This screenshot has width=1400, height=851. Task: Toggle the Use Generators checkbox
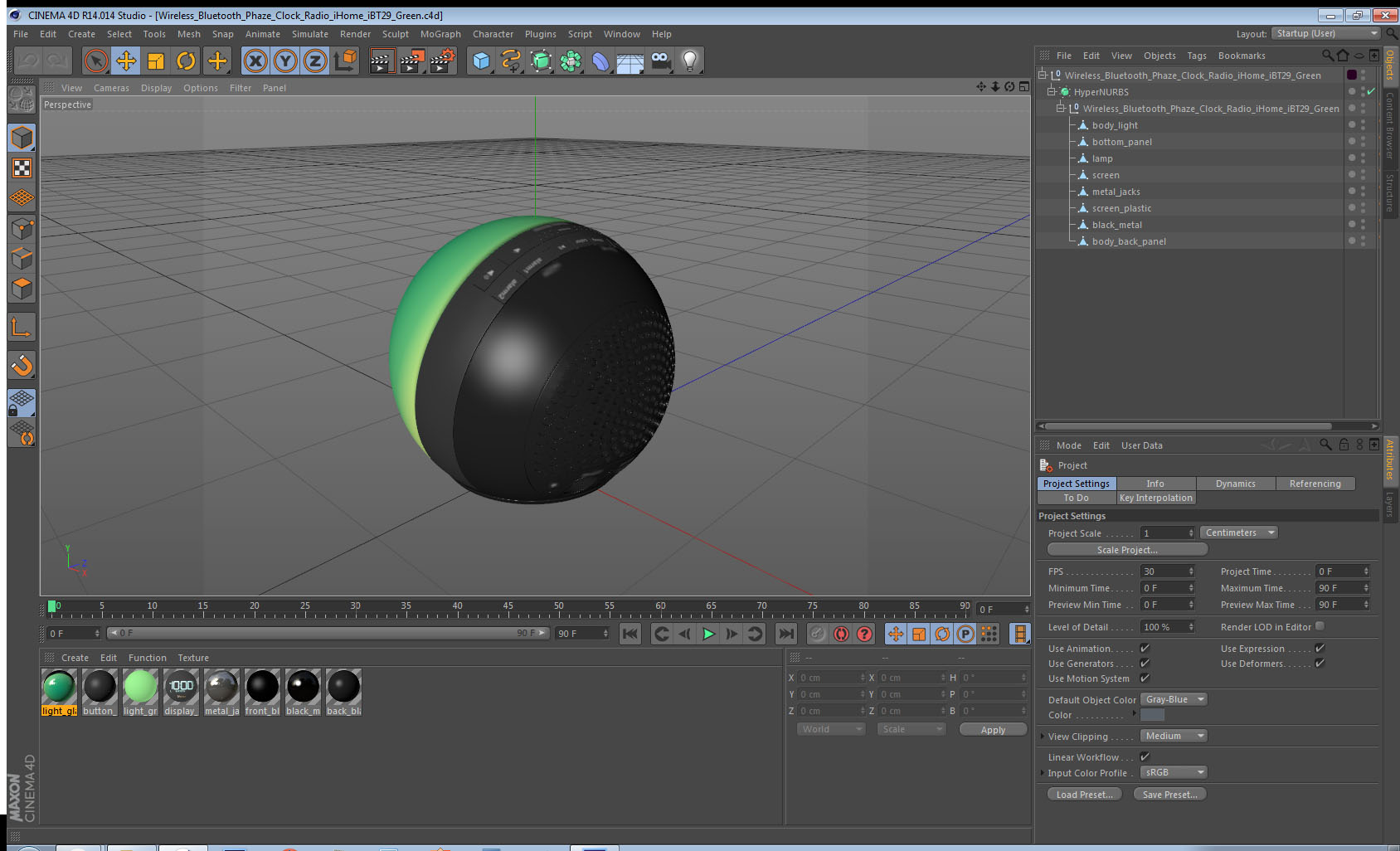1145,663
